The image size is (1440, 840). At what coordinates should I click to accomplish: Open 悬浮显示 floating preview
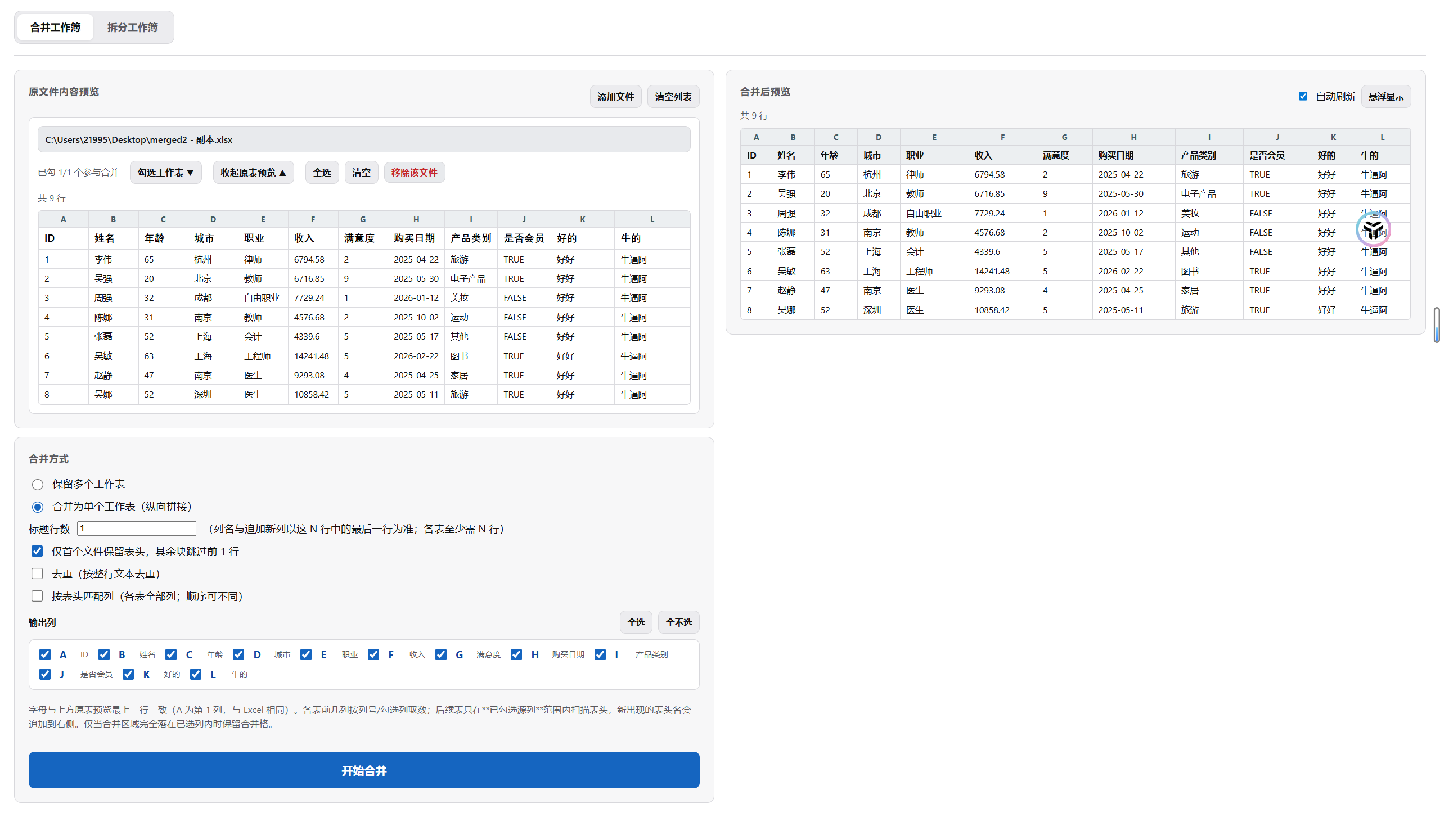[x=1385, y=97]
